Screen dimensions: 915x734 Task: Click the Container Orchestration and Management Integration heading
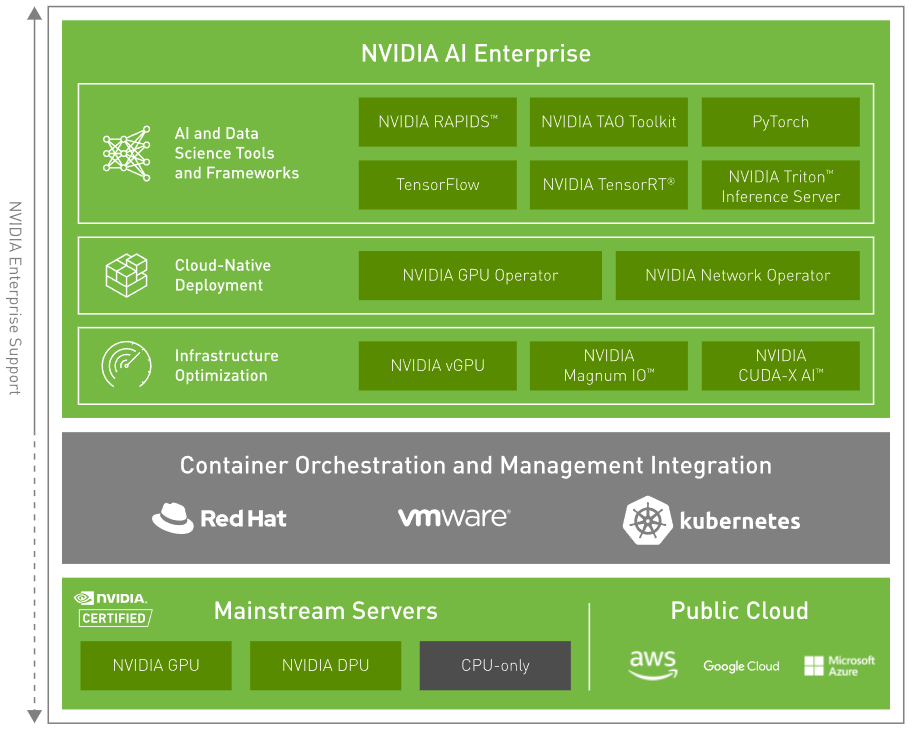coord(476,466)
